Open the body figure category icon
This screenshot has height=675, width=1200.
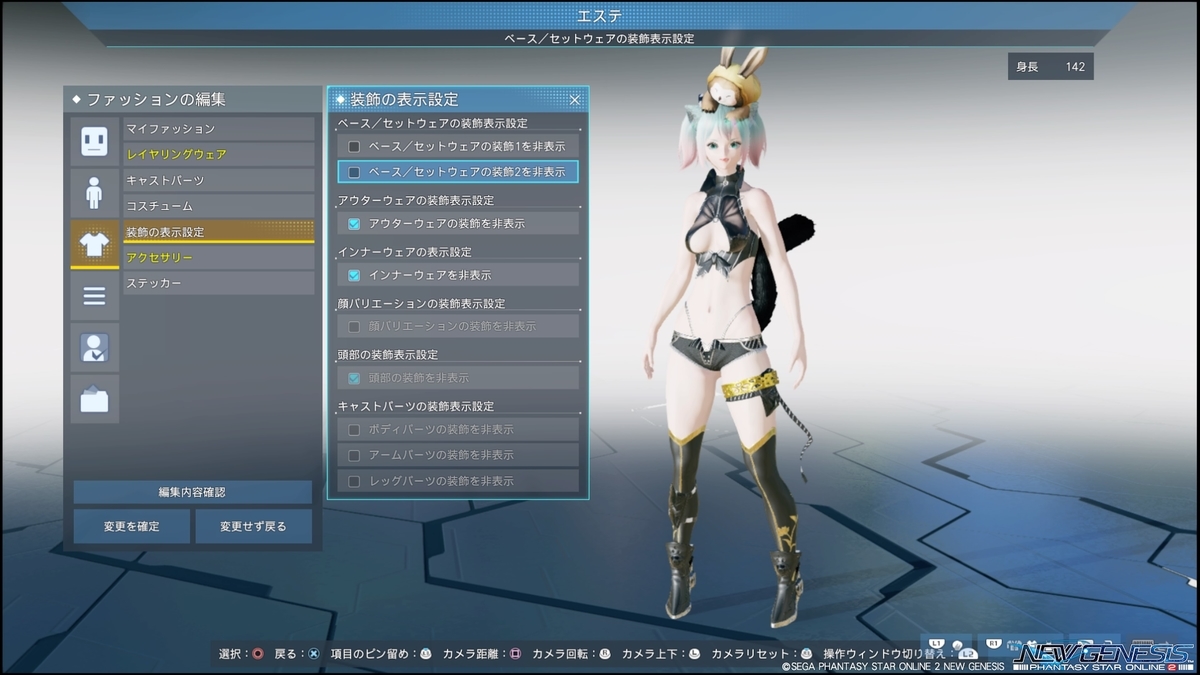click(x=94, y=192)
